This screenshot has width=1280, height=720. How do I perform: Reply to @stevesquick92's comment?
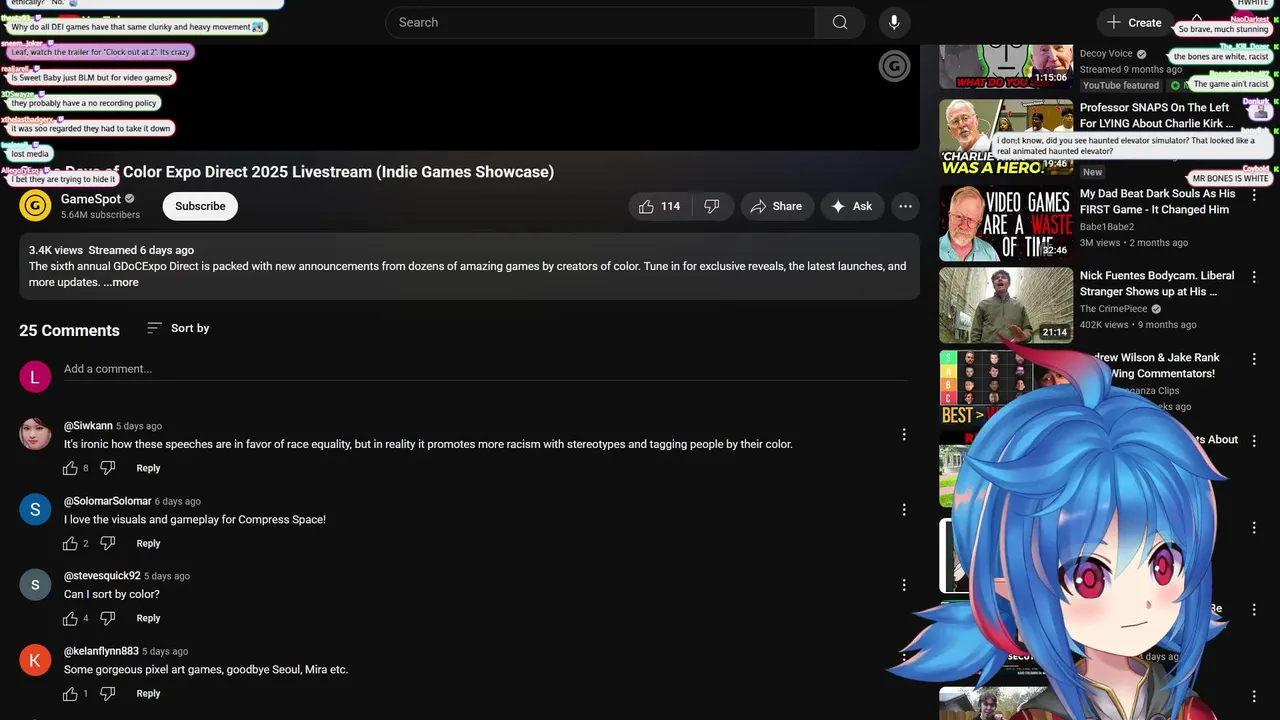(148, 618)
